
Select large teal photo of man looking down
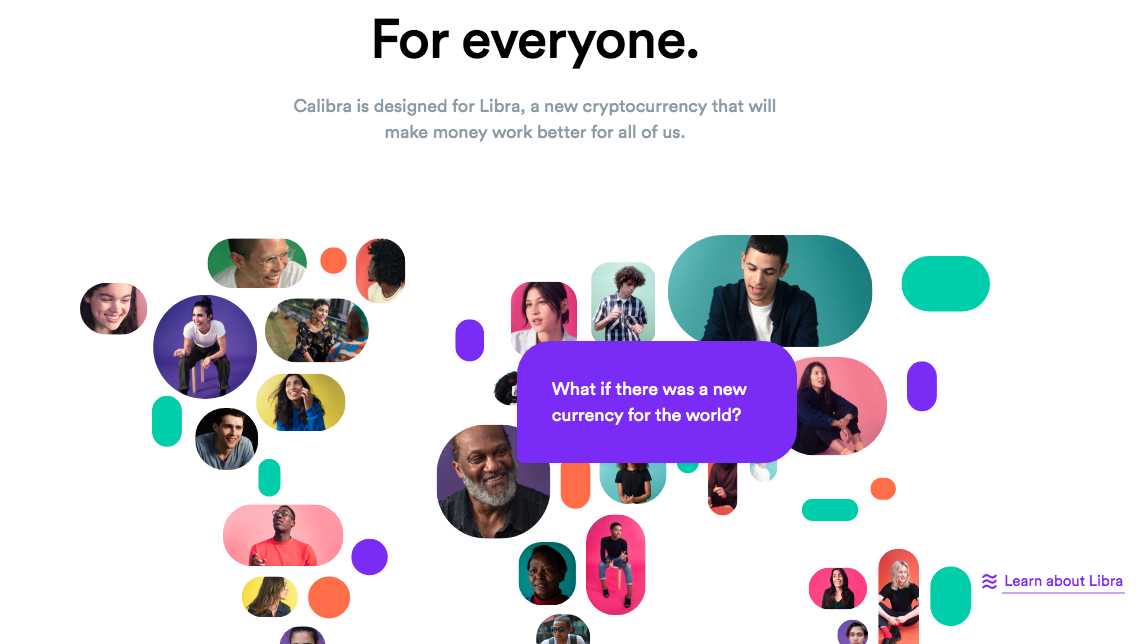point(770,290)
